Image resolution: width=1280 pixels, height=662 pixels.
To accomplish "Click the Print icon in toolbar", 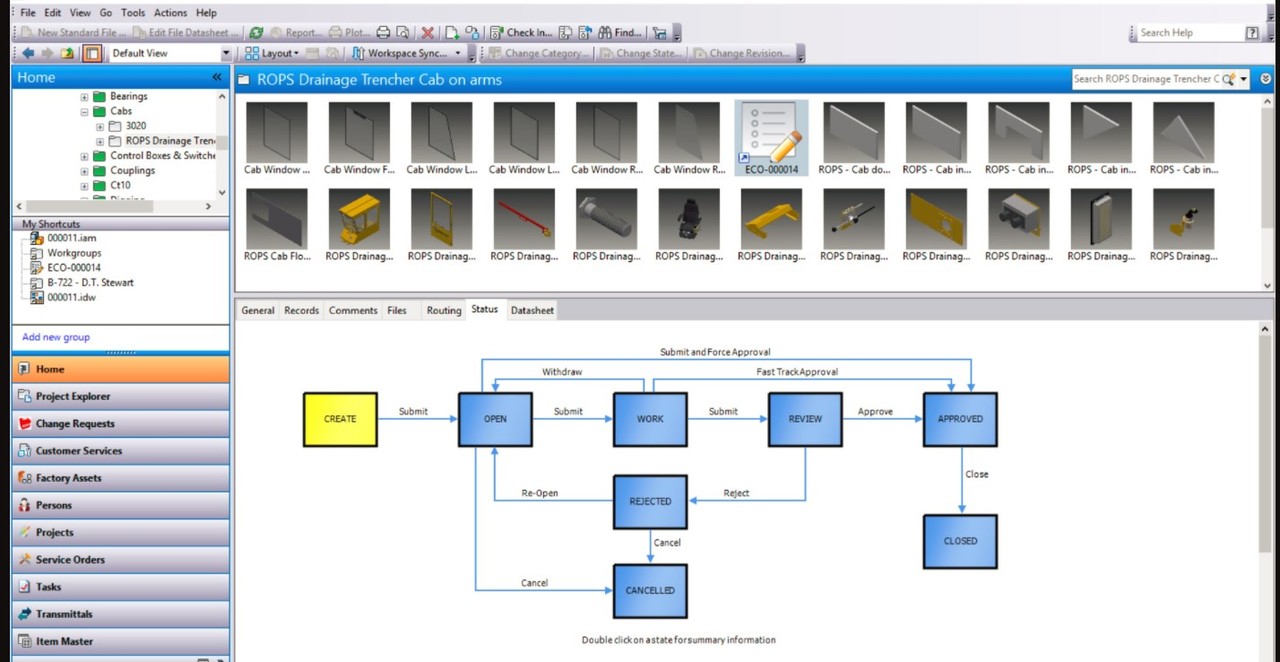I will click(x=383, y=33).
